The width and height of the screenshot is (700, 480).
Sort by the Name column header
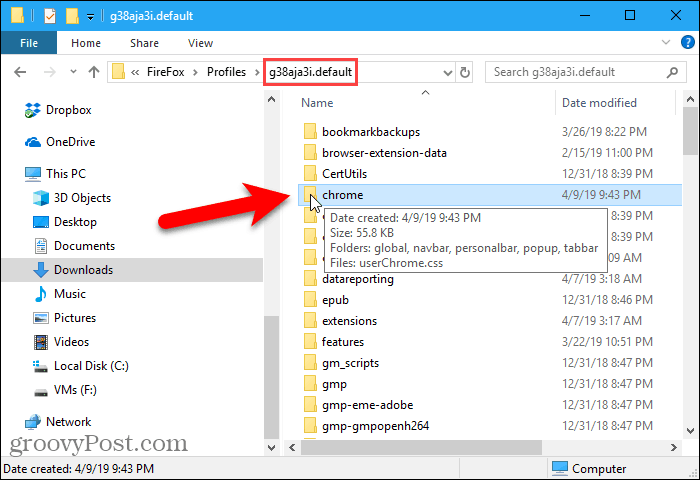tap(317, 103)
